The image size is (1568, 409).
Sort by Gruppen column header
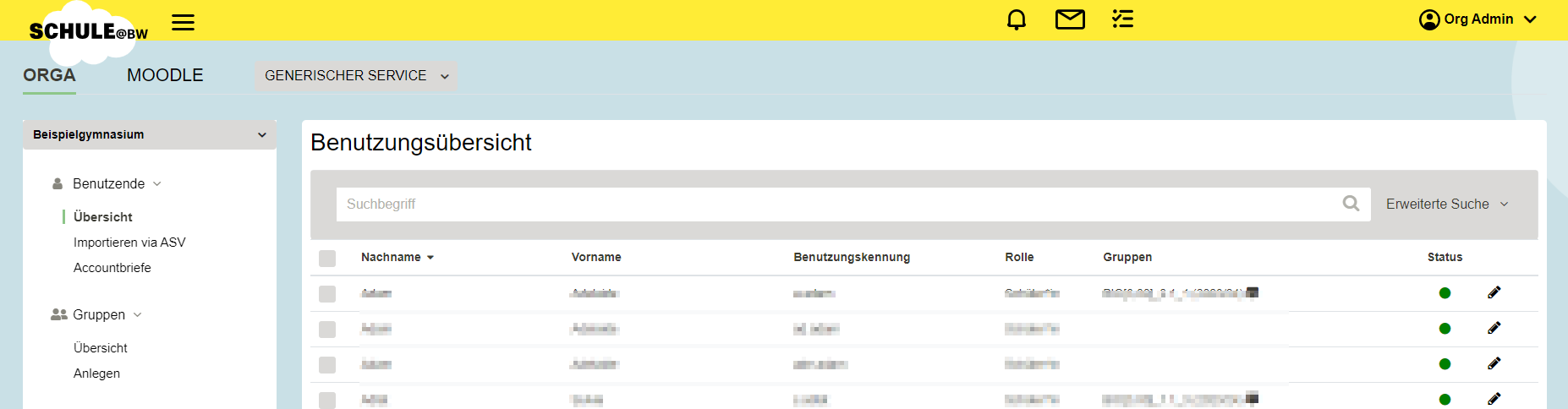(x=1127, y=257)
